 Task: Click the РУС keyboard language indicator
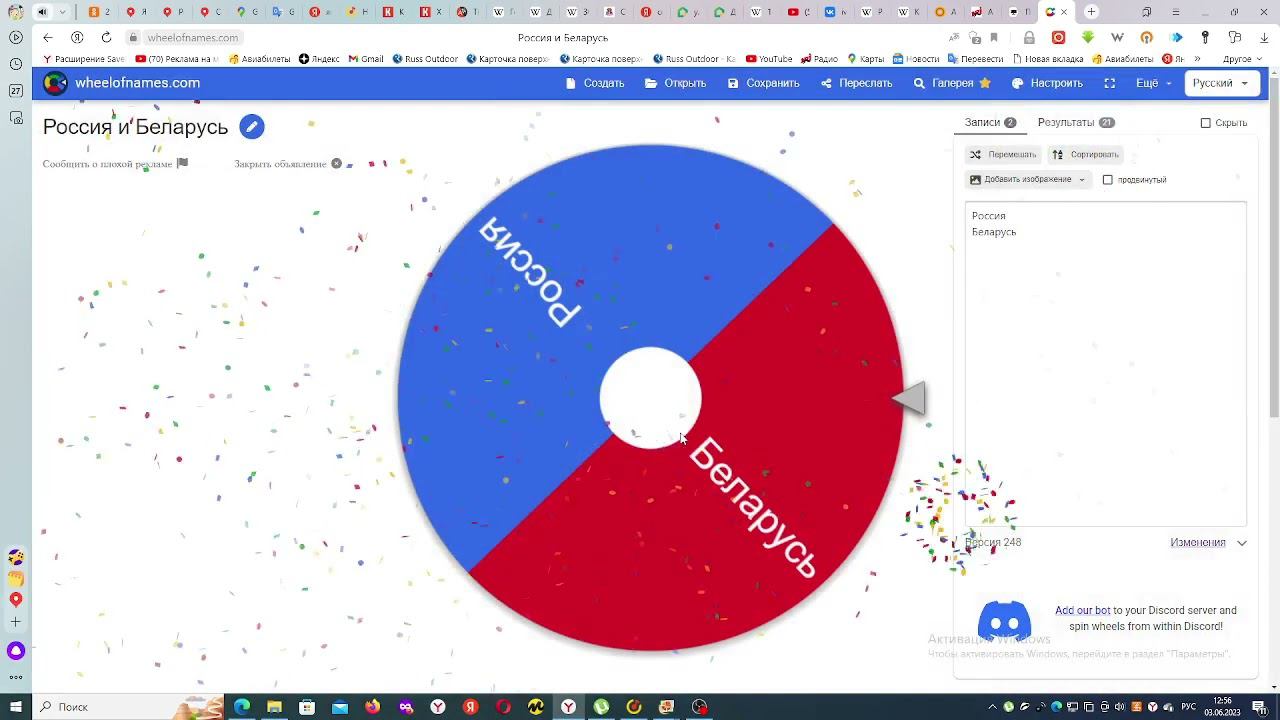[x=1189, y=707]
